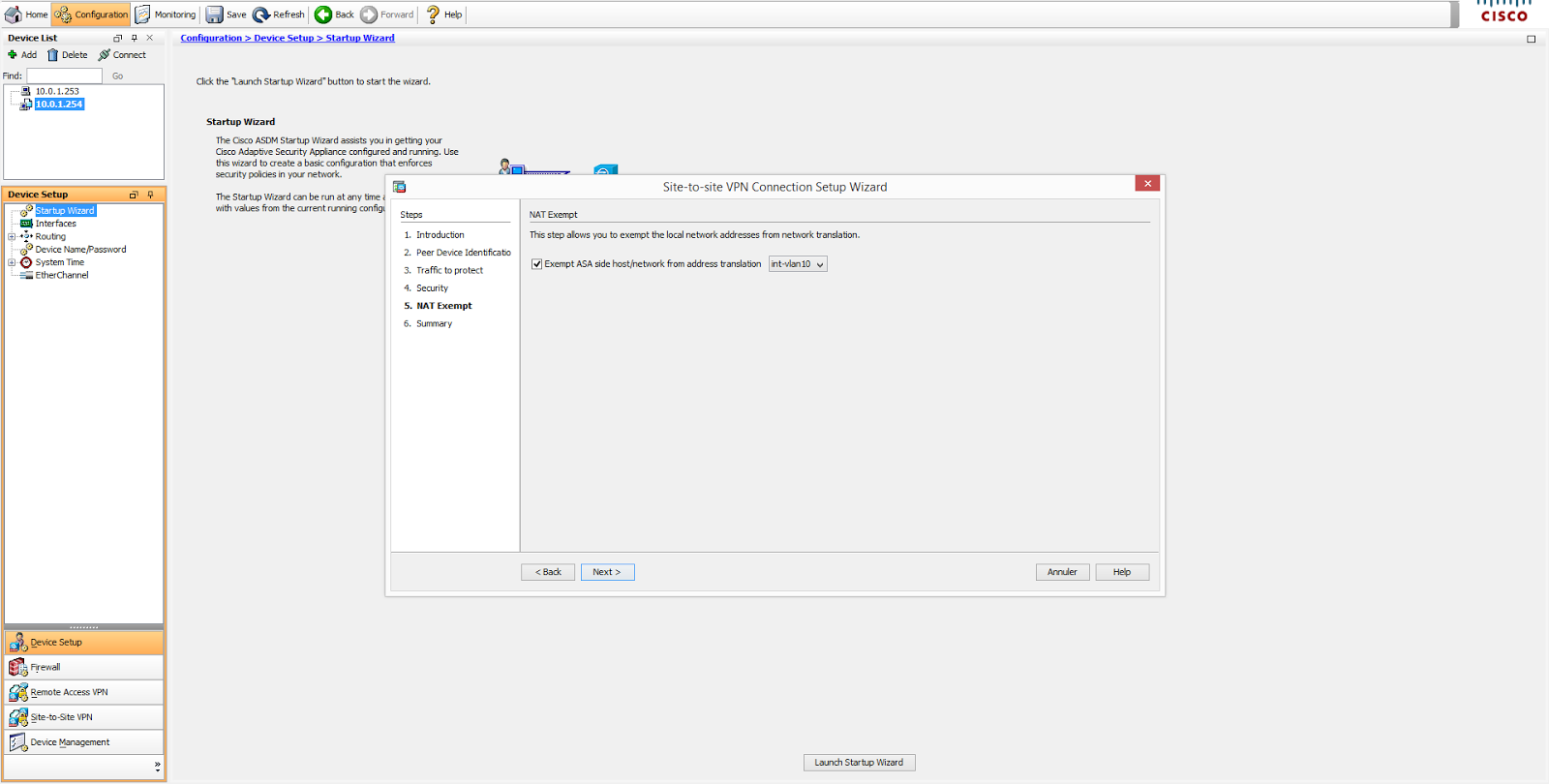1549x784 pixels.
Task: Open wizard Help button
Action: [1122, 572]
